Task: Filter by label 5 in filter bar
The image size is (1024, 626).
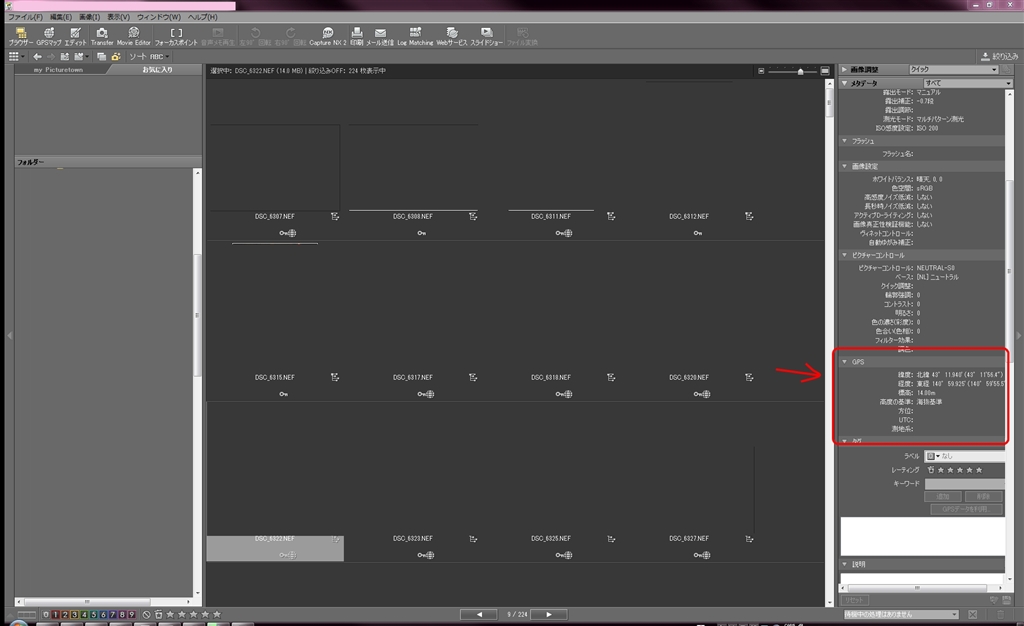Action: point(93,614)
